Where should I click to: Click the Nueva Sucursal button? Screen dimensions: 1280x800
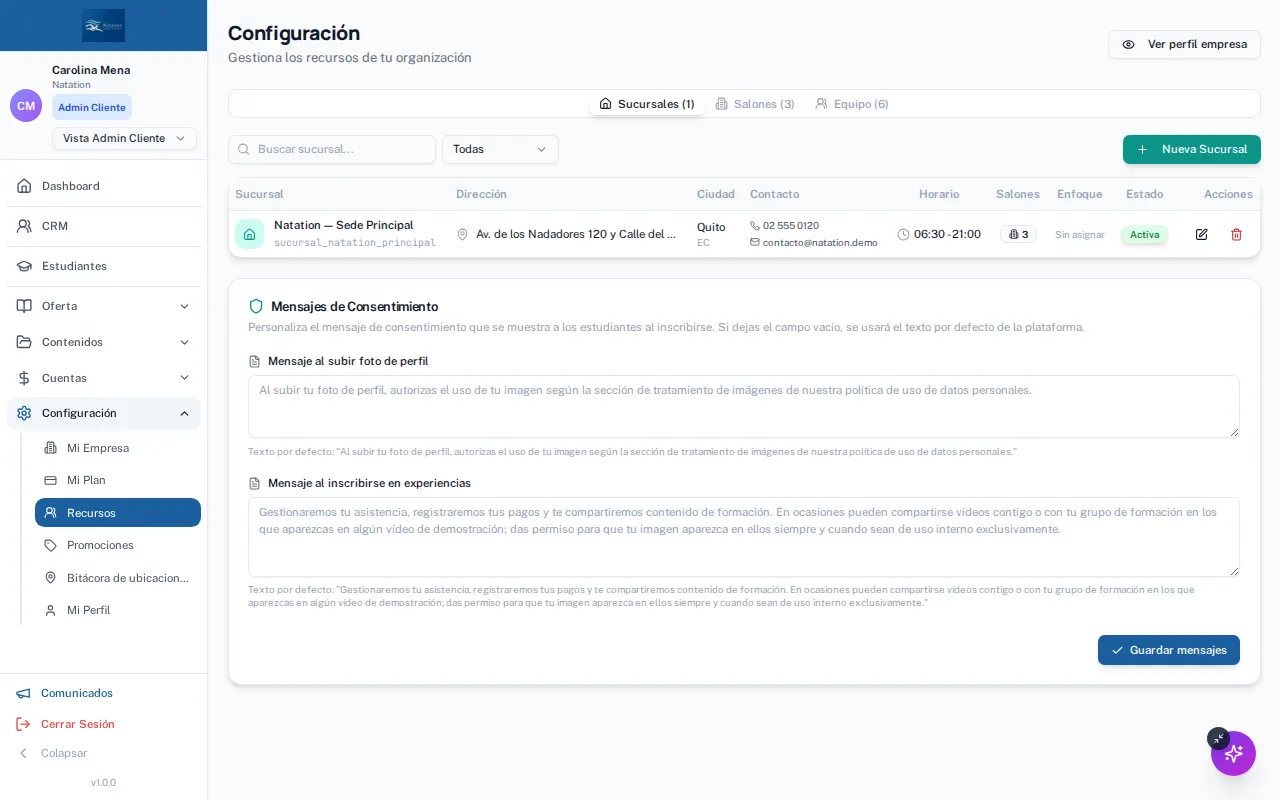pyautogui.click(x=1192, y=149)
